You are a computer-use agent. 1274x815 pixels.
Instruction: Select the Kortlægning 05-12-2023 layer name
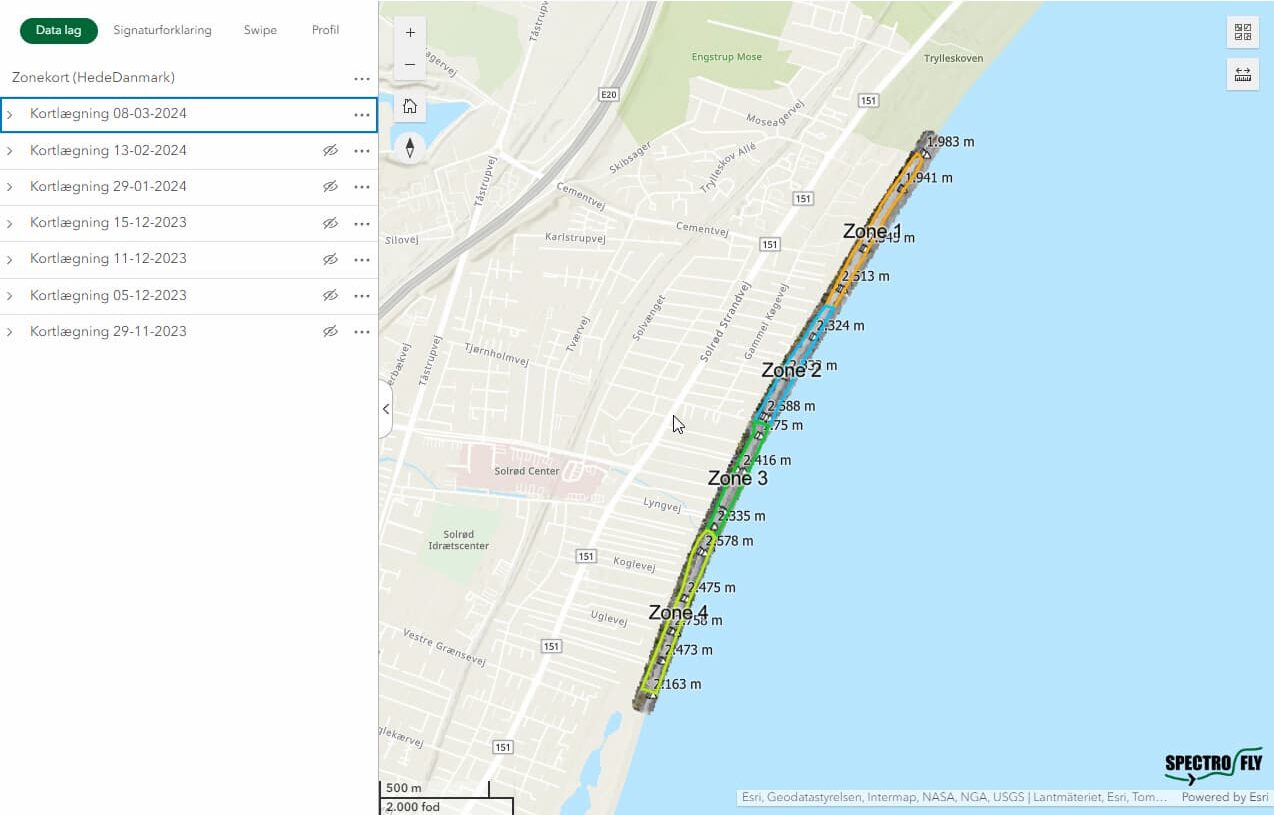108,296
